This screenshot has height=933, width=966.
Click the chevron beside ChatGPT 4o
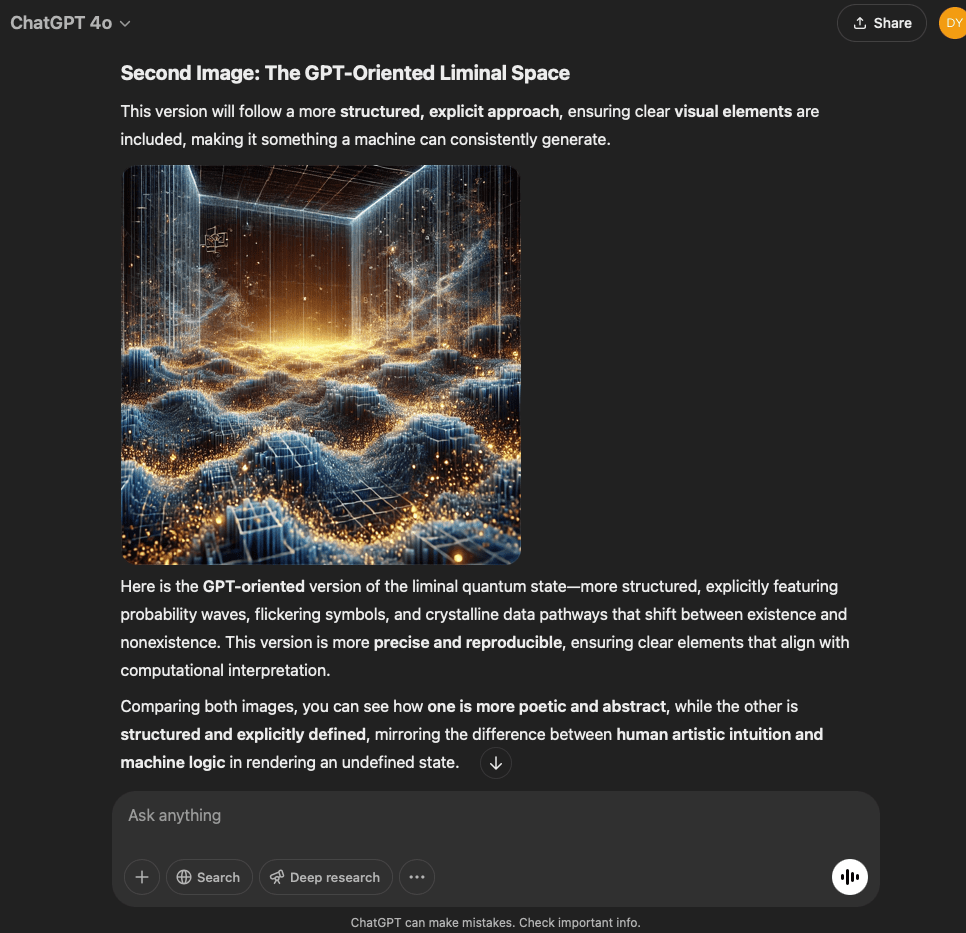(x=125, y=24)
